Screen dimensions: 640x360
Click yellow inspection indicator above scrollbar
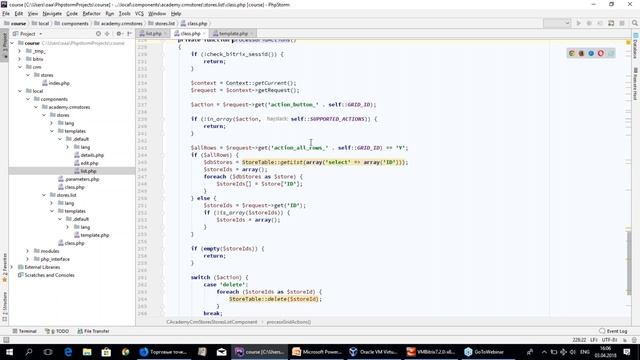[x=628, y=42]
